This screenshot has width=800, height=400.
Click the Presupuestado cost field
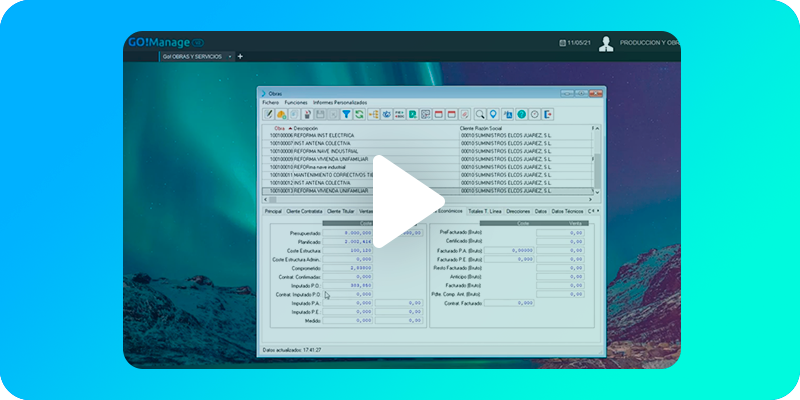point(347,233)
